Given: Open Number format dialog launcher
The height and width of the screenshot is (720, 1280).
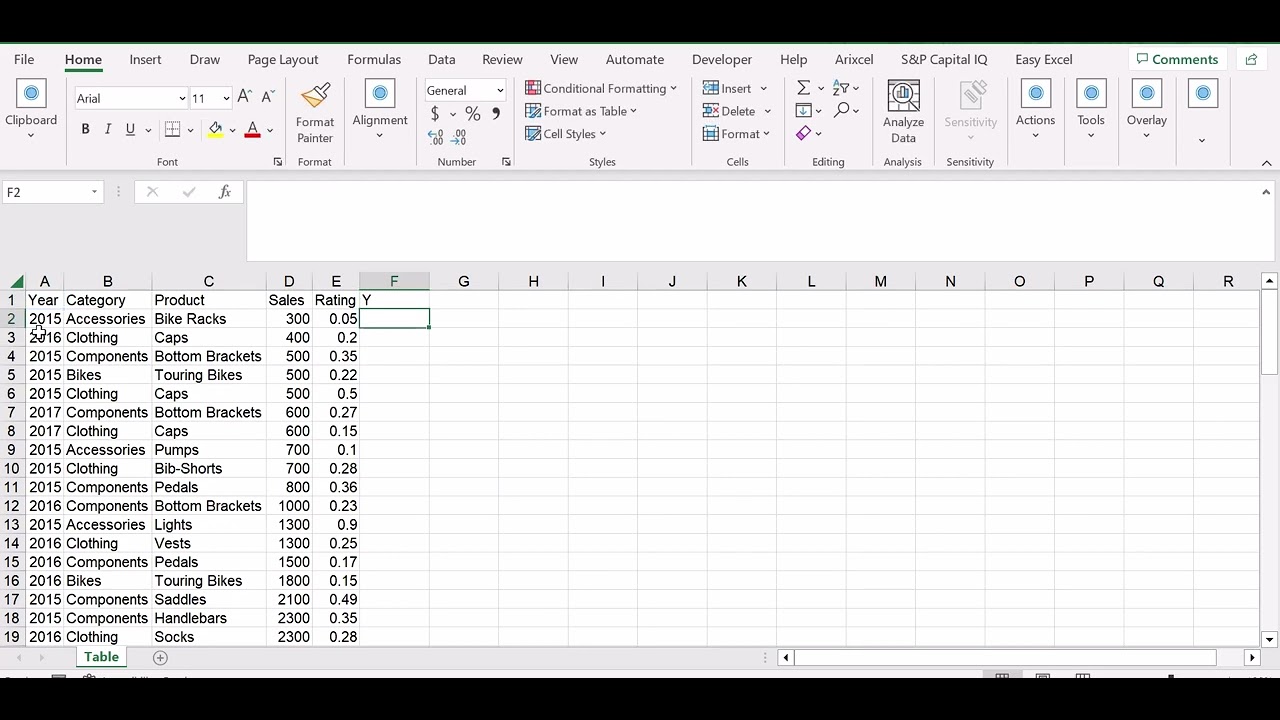Looking at the screenshot, I should click(x=506, y=162).
